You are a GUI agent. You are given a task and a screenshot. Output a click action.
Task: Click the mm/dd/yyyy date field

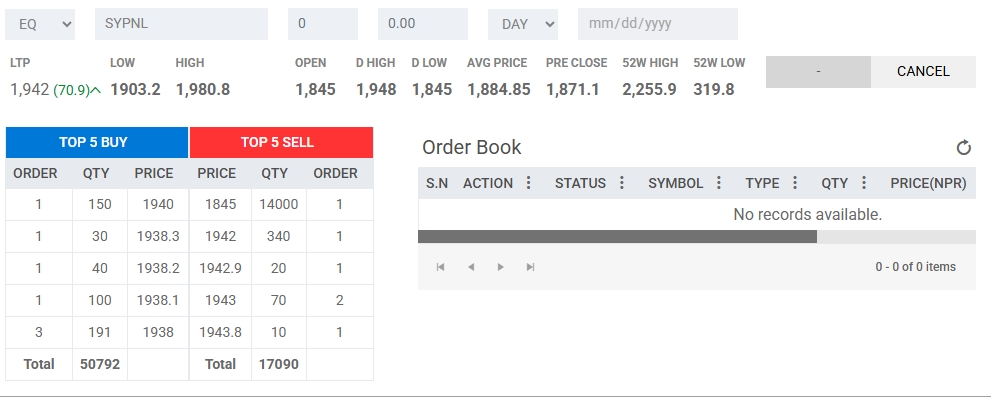[x=658, y=24]
